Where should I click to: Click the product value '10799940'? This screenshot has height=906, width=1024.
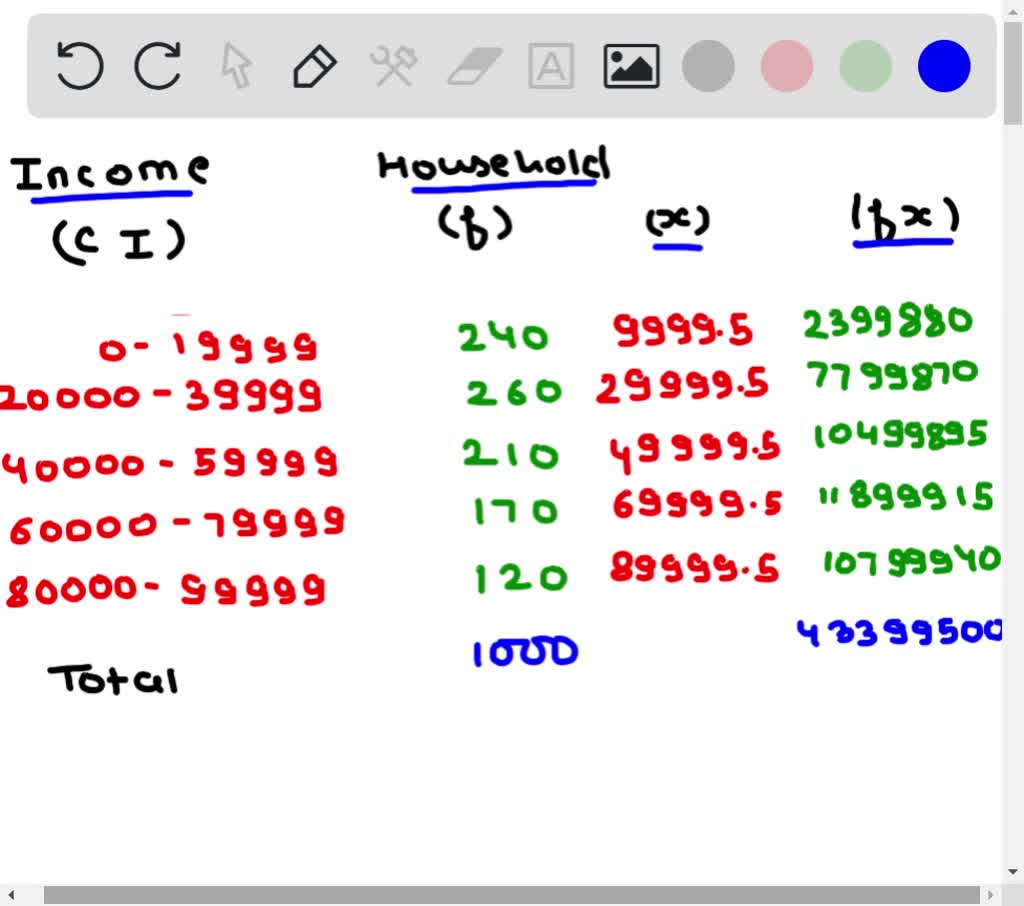point(912,561)
